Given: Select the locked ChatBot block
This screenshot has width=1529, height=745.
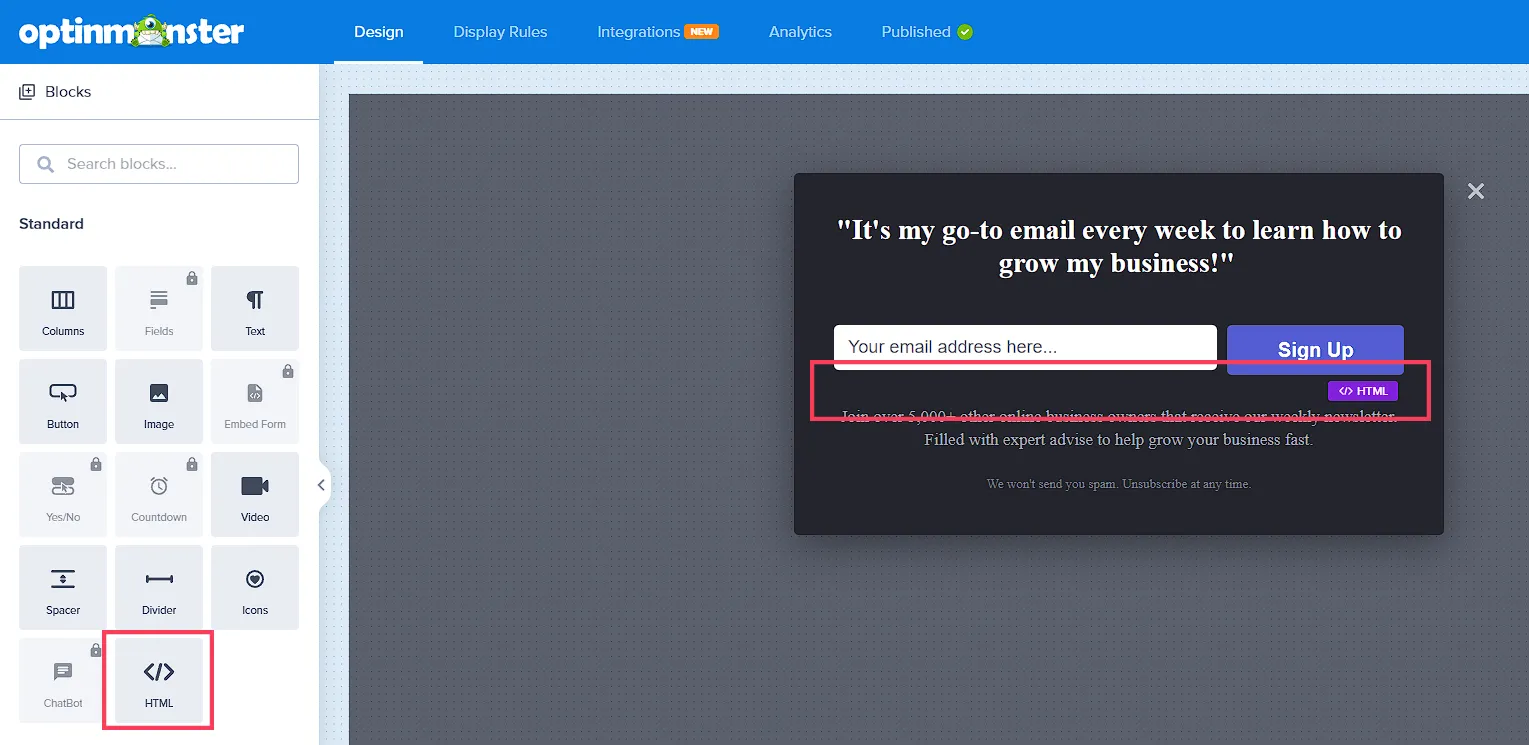Looking at the screenshot, I should 63,680.
